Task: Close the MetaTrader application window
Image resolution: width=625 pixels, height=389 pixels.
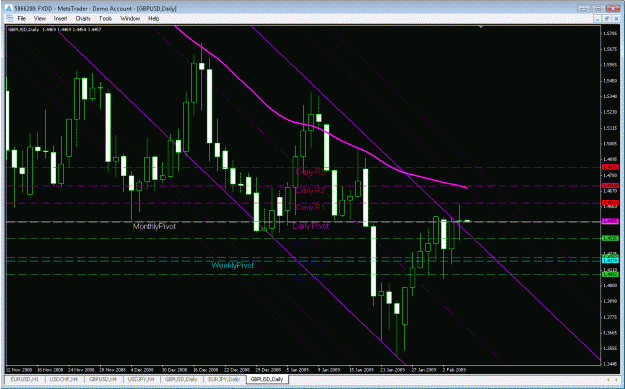Action: coord(613,8)
